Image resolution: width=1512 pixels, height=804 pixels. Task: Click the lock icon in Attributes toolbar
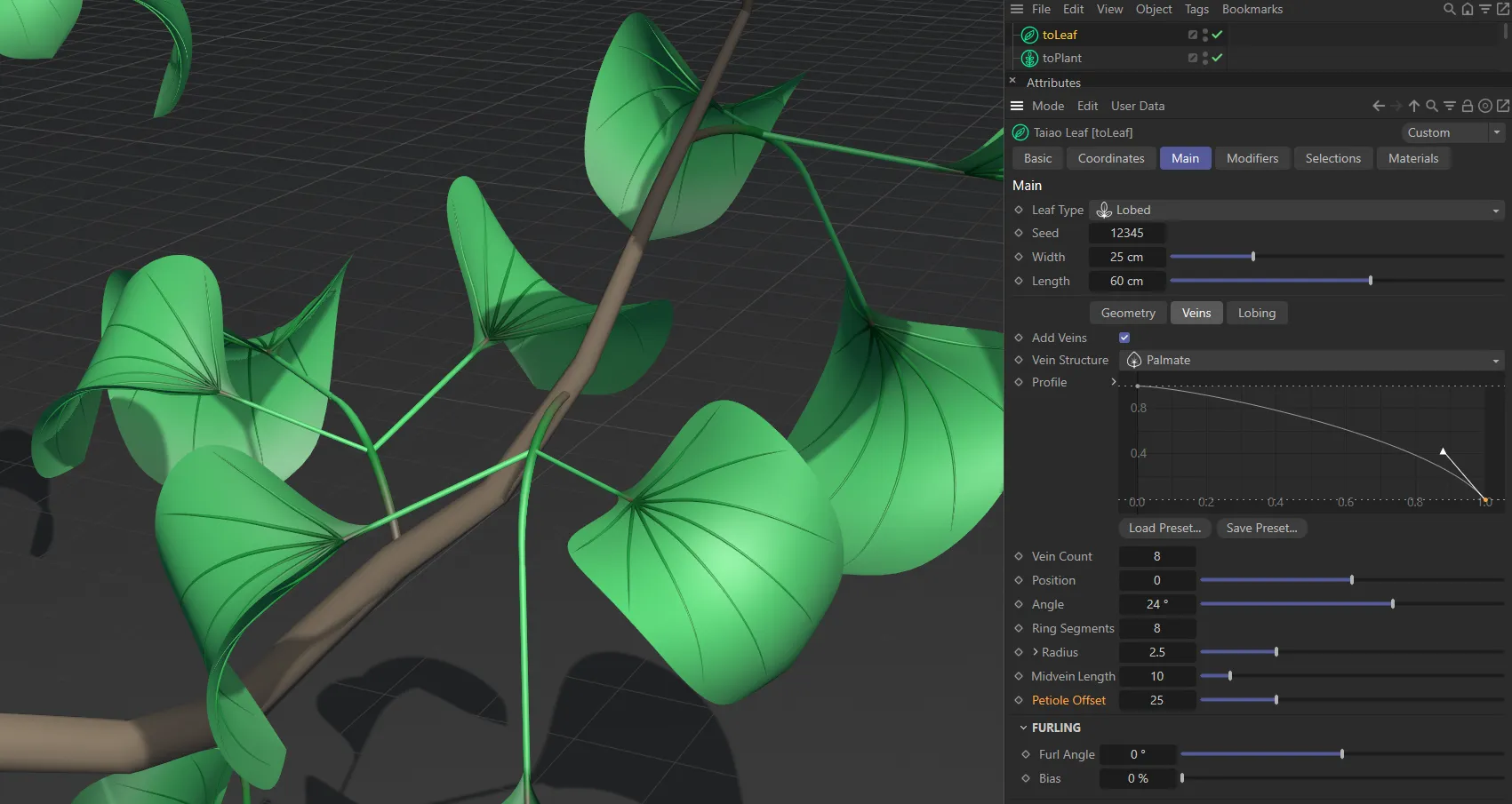(x=1468, y=106)
